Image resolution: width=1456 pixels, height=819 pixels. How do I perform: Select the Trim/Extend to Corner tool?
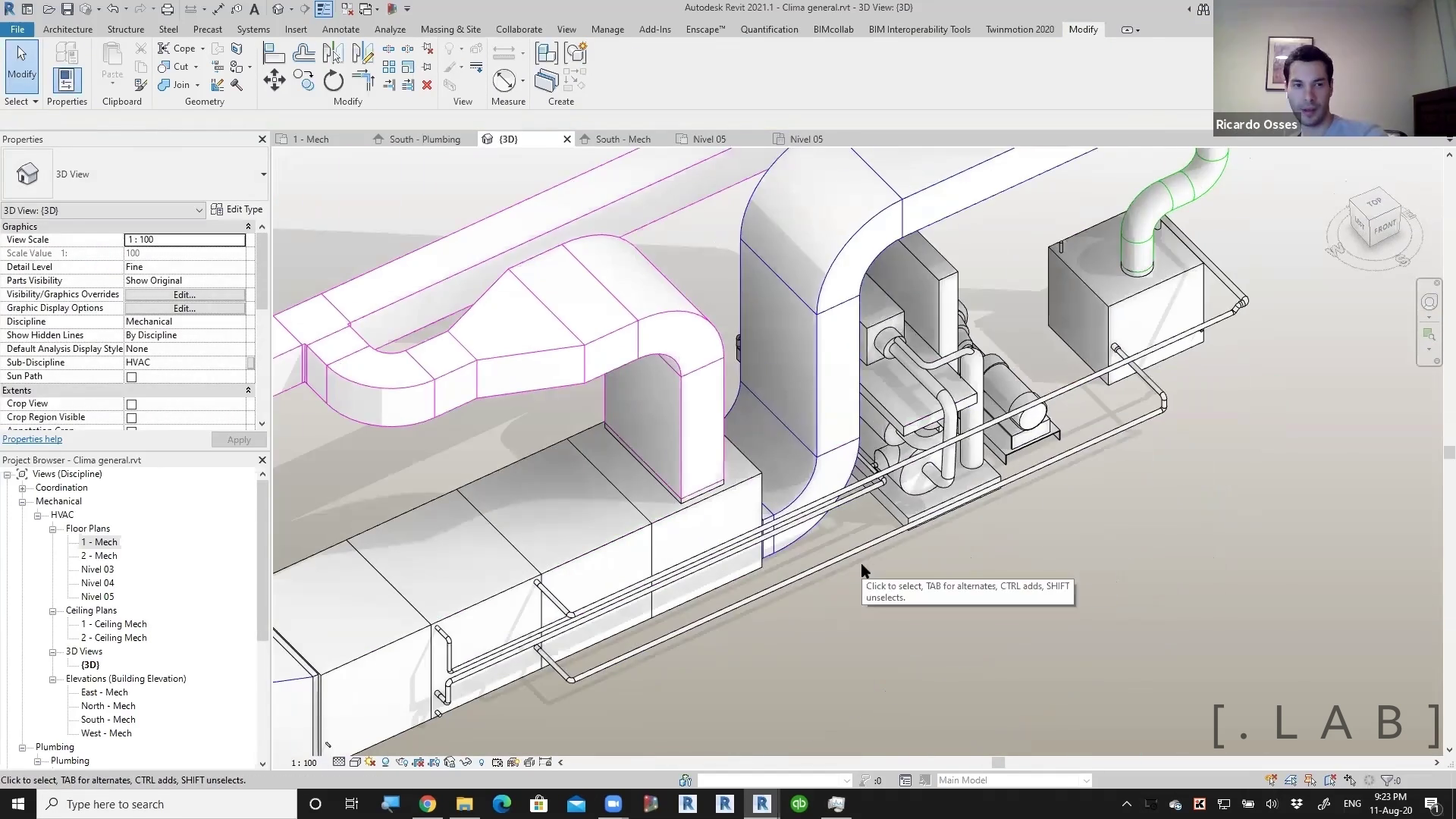(362, 80)
